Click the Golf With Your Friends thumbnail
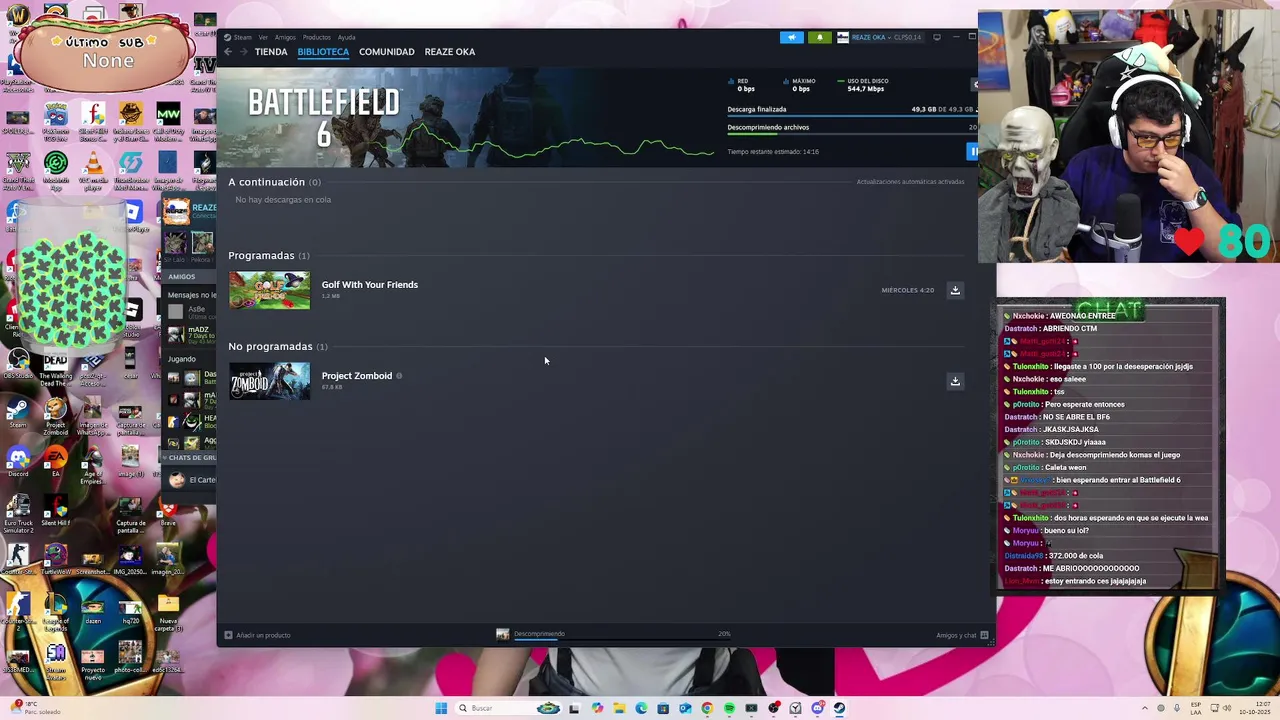Viewport: 1280px width, 720px height. 269,290
